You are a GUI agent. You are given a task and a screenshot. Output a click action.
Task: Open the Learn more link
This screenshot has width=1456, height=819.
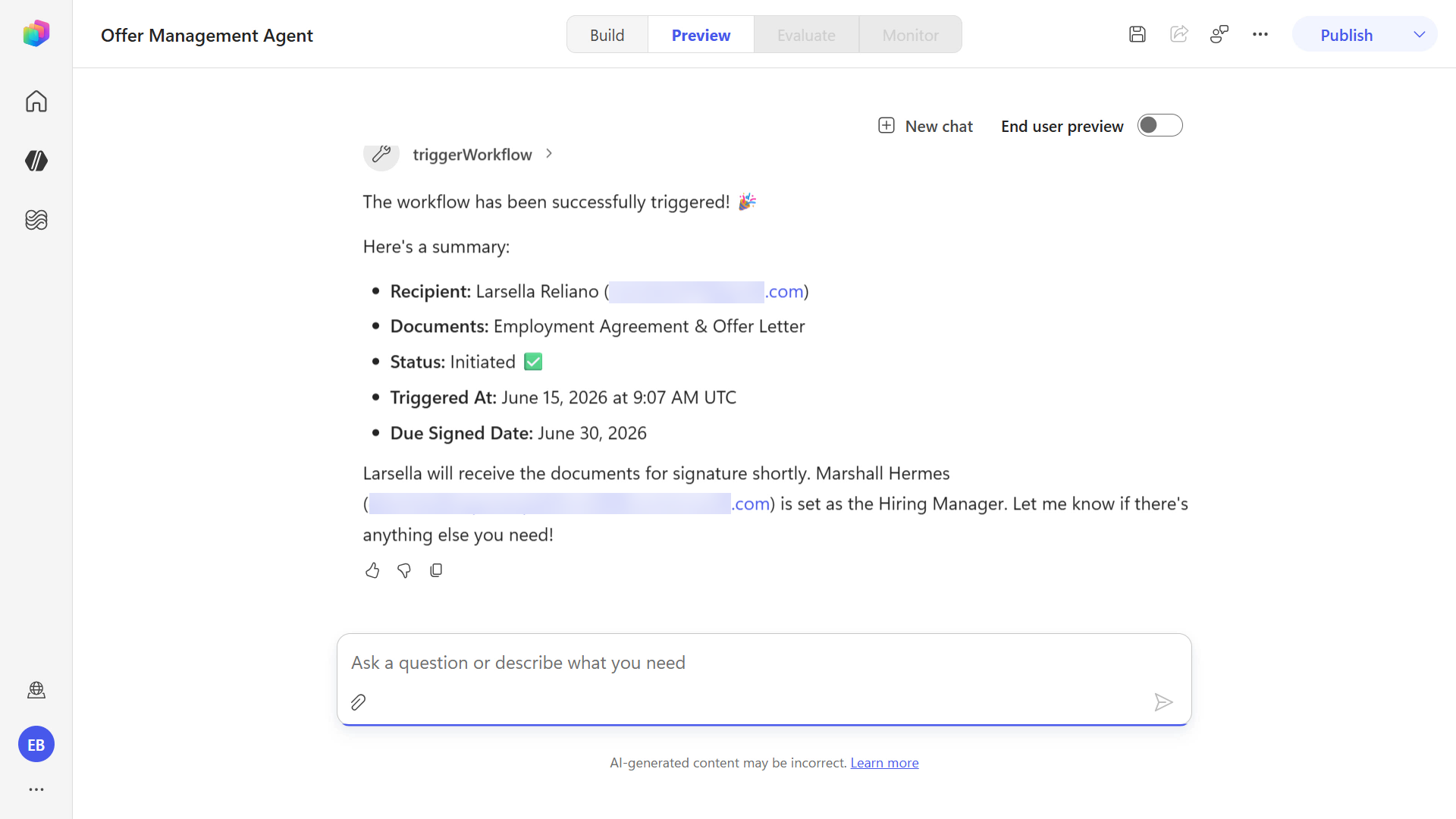[x=884, y=763]
